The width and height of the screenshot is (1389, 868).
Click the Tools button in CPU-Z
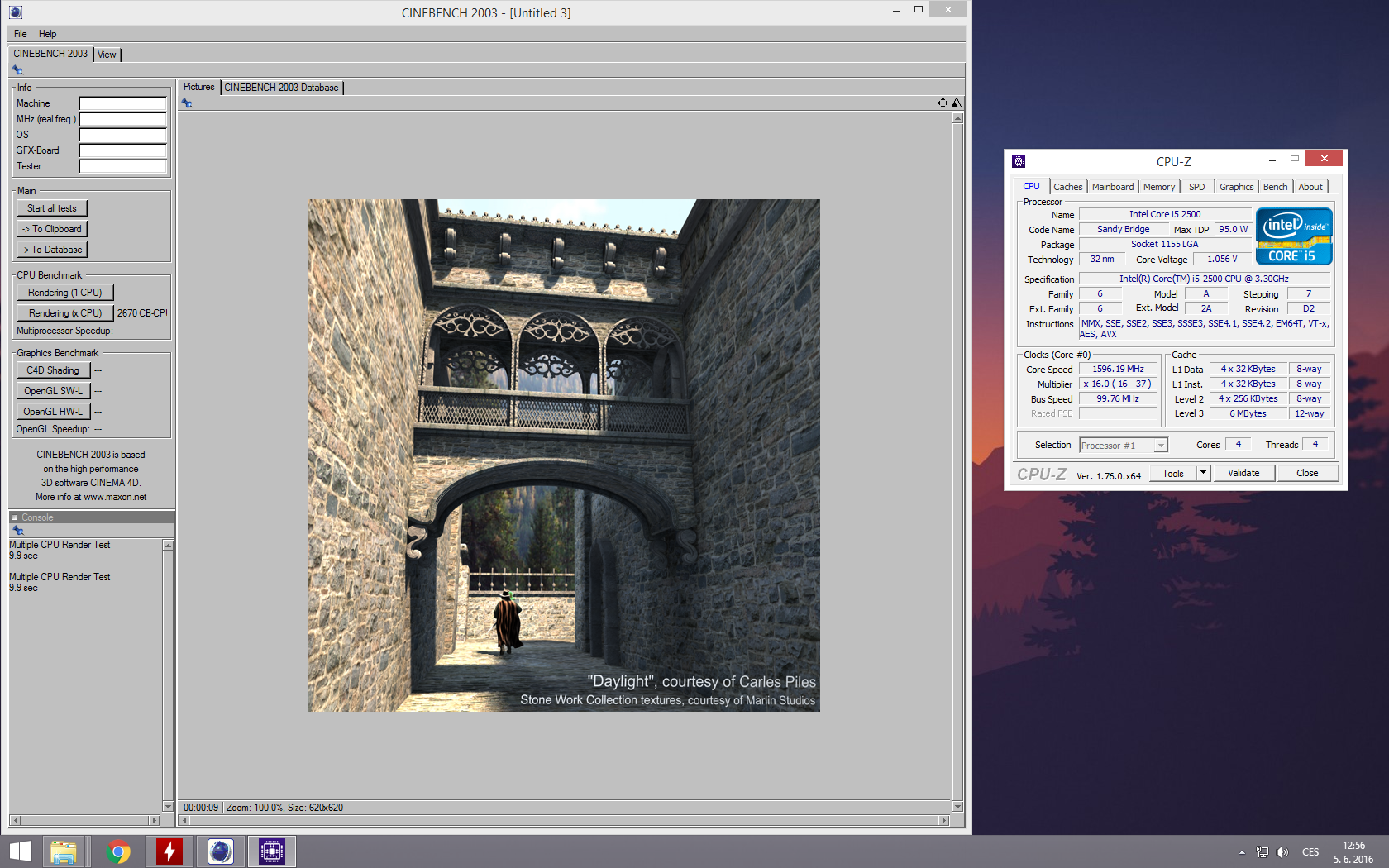coord(1173,473)
